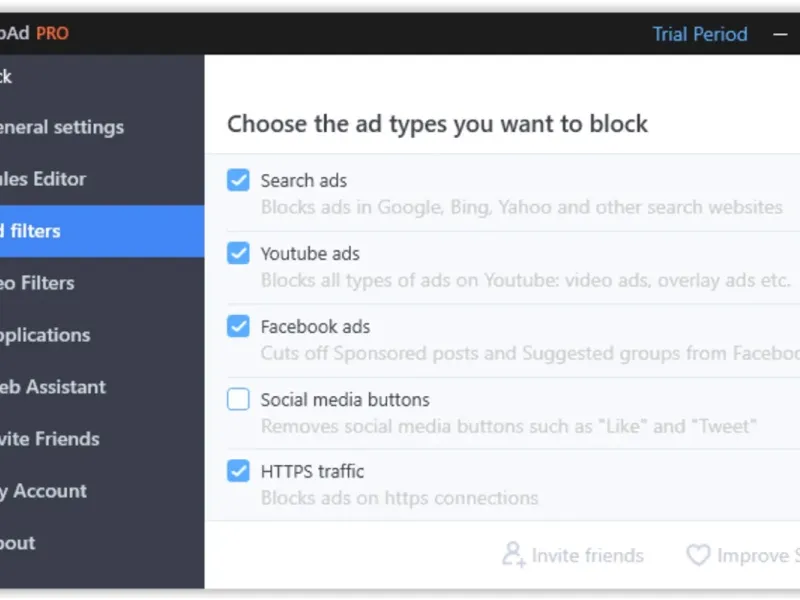Click the heart Improve icon

click(697, 555)
